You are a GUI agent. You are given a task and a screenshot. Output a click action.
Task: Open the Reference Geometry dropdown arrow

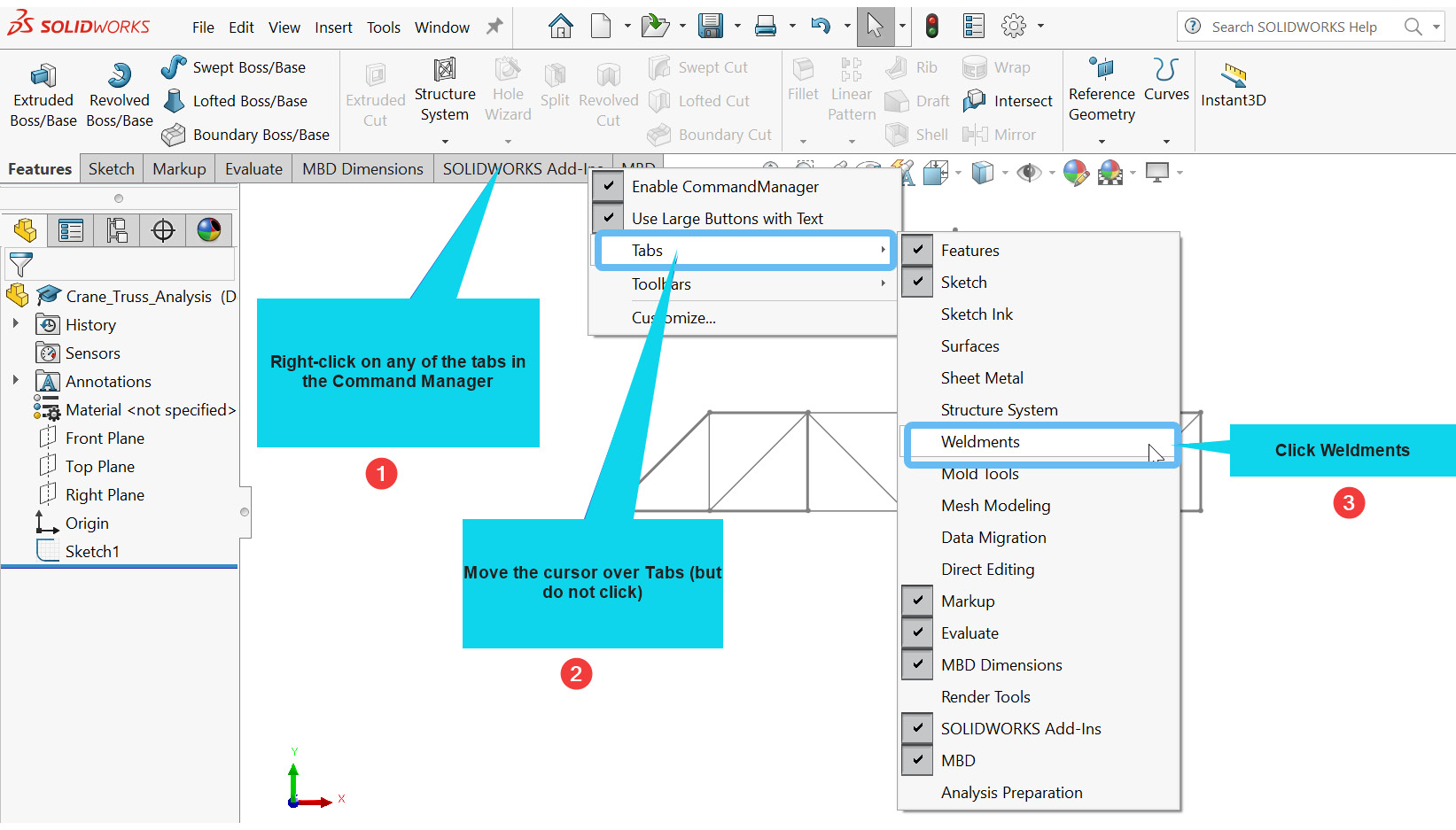point(1102,142)
